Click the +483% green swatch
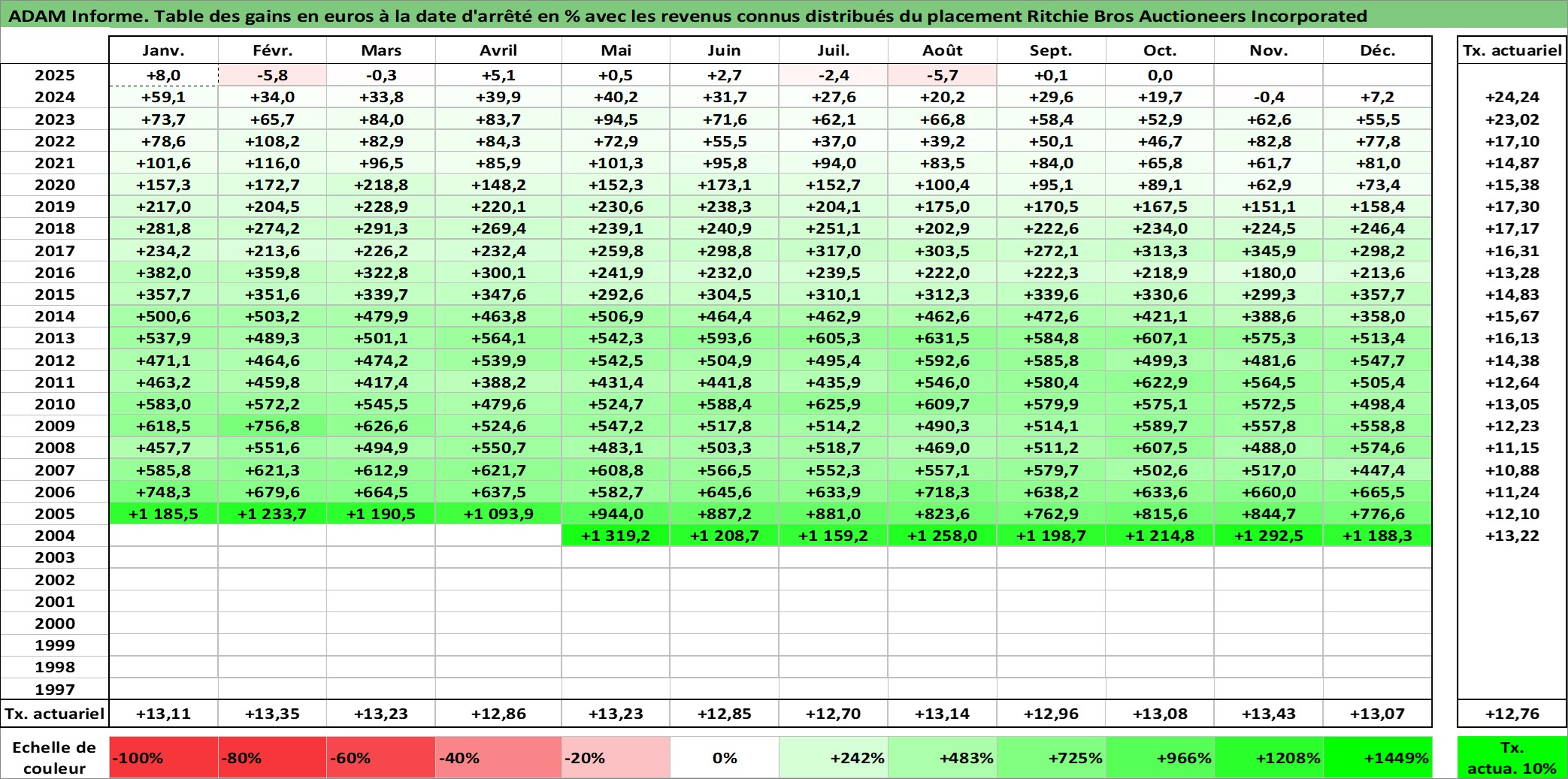Viewport: 1568px width, 779px height. [x=943, y=757]
